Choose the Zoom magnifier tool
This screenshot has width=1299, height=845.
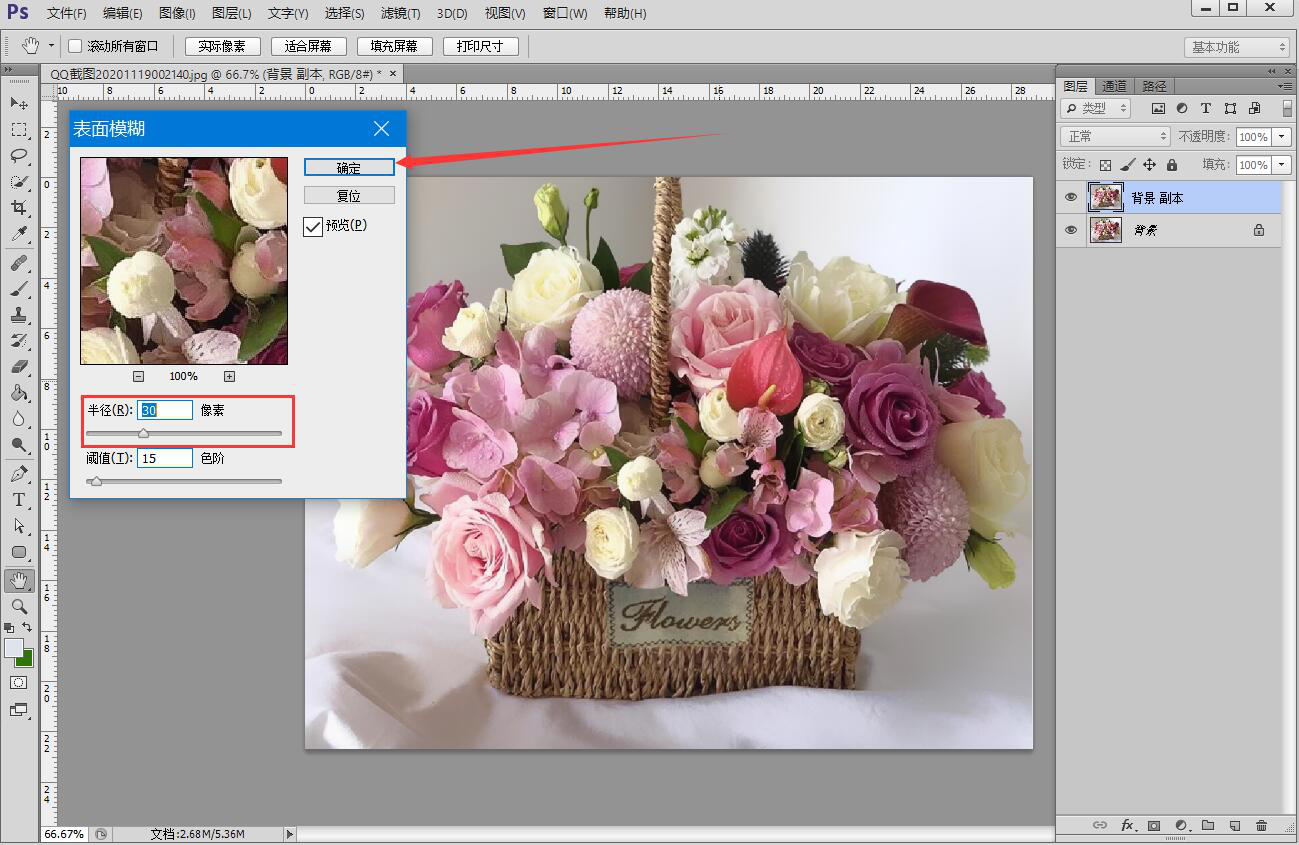coord(19,606)
